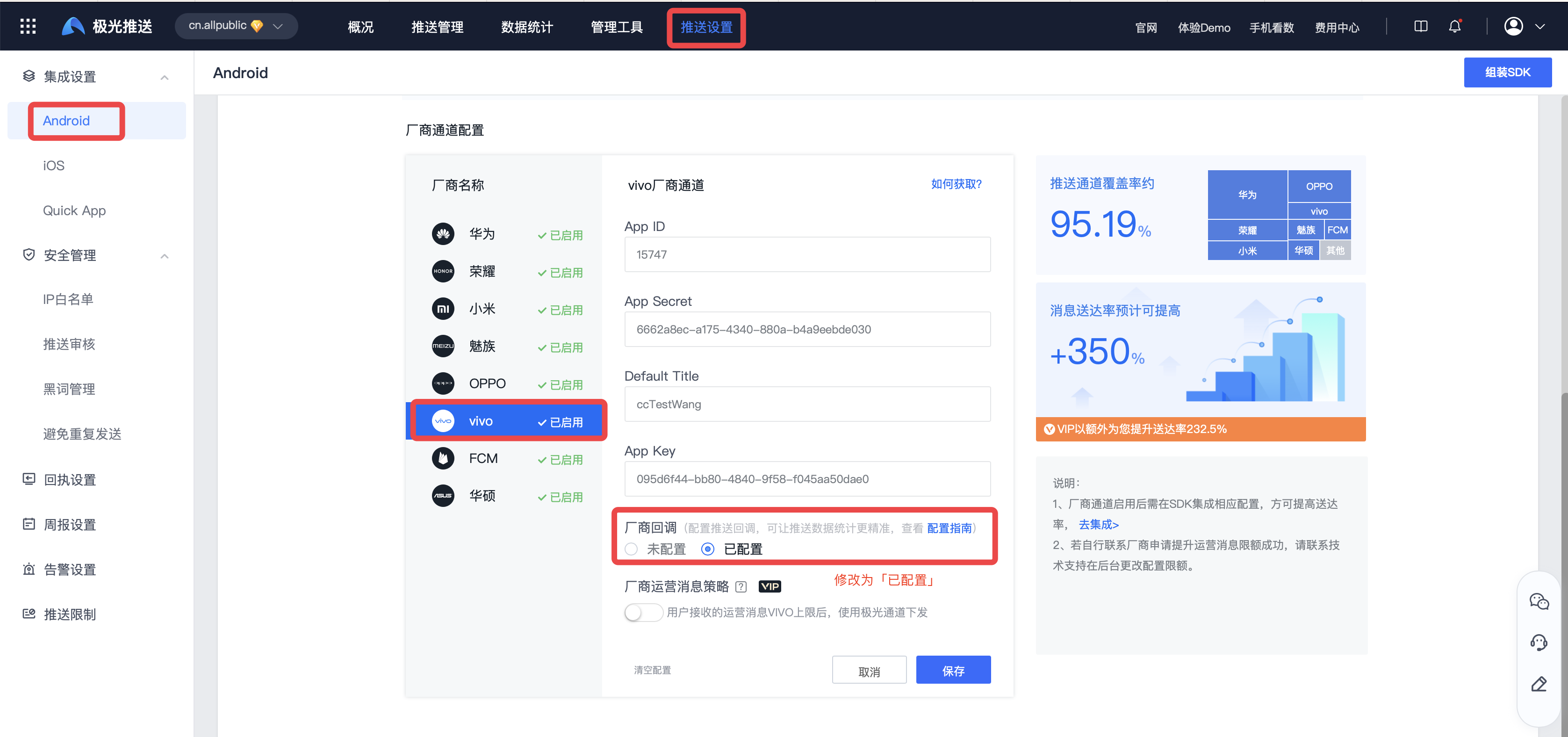Click into the App ID field
The width and height of the screenshot is (1568, 737).
(807, 254)
